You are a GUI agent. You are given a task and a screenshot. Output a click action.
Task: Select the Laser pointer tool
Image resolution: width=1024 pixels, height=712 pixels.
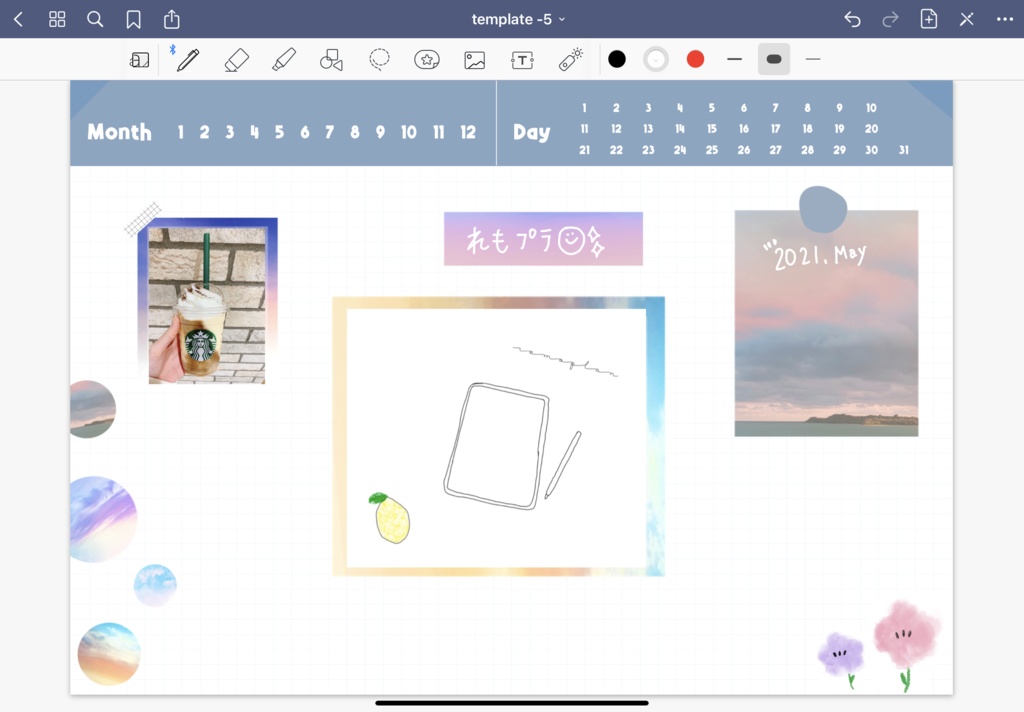[x=570, y=59]
